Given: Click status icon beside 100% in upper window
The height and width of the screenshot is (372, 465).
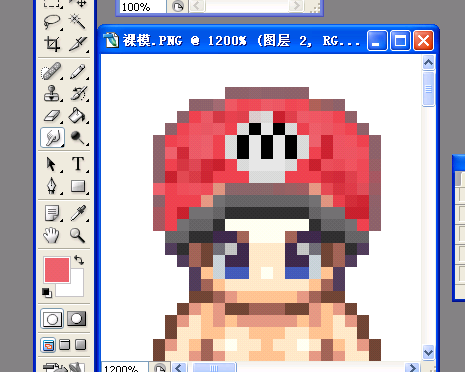Looking at the screenshot, I should pos(177,7).
